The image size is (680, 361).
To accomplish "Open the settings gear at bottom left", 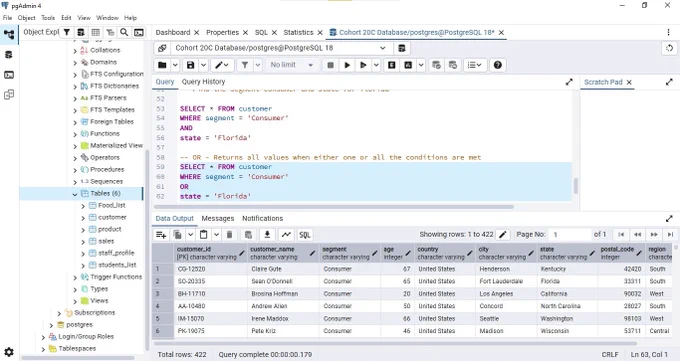I will click(x=9, y=352).
